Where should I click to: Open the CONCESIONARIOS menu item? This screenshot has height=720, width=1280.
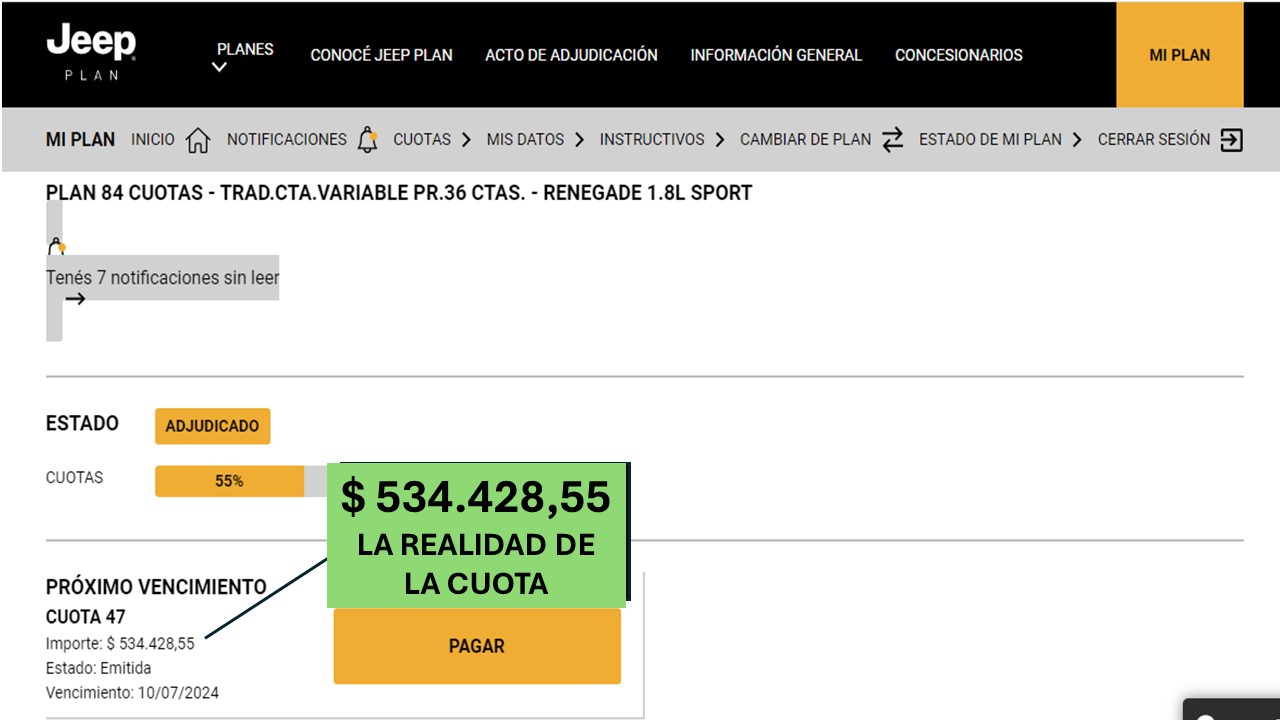959,55
